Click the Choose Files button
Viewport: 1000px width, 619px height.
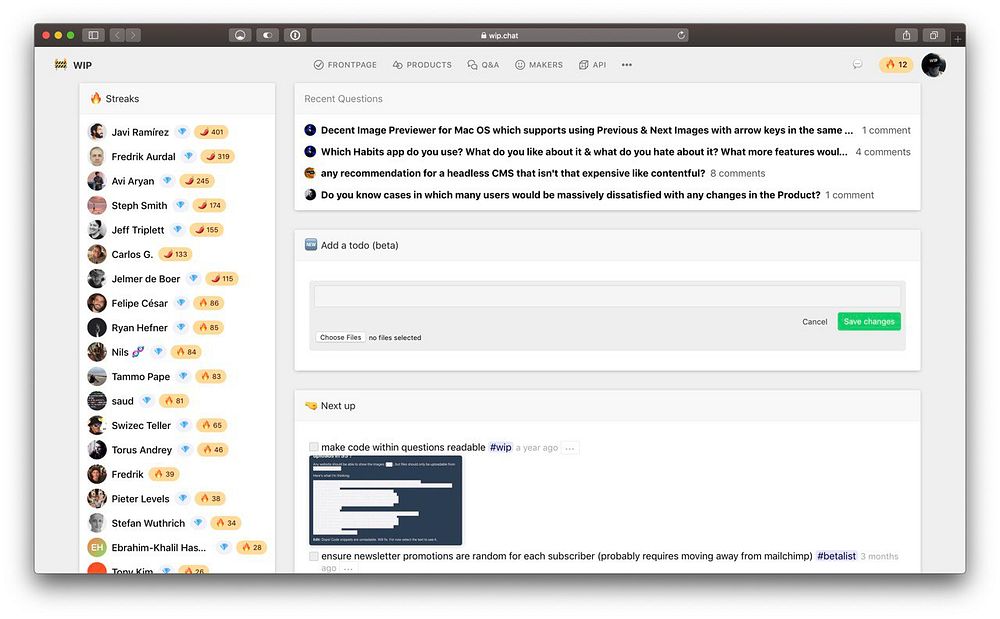coord(341,337)
